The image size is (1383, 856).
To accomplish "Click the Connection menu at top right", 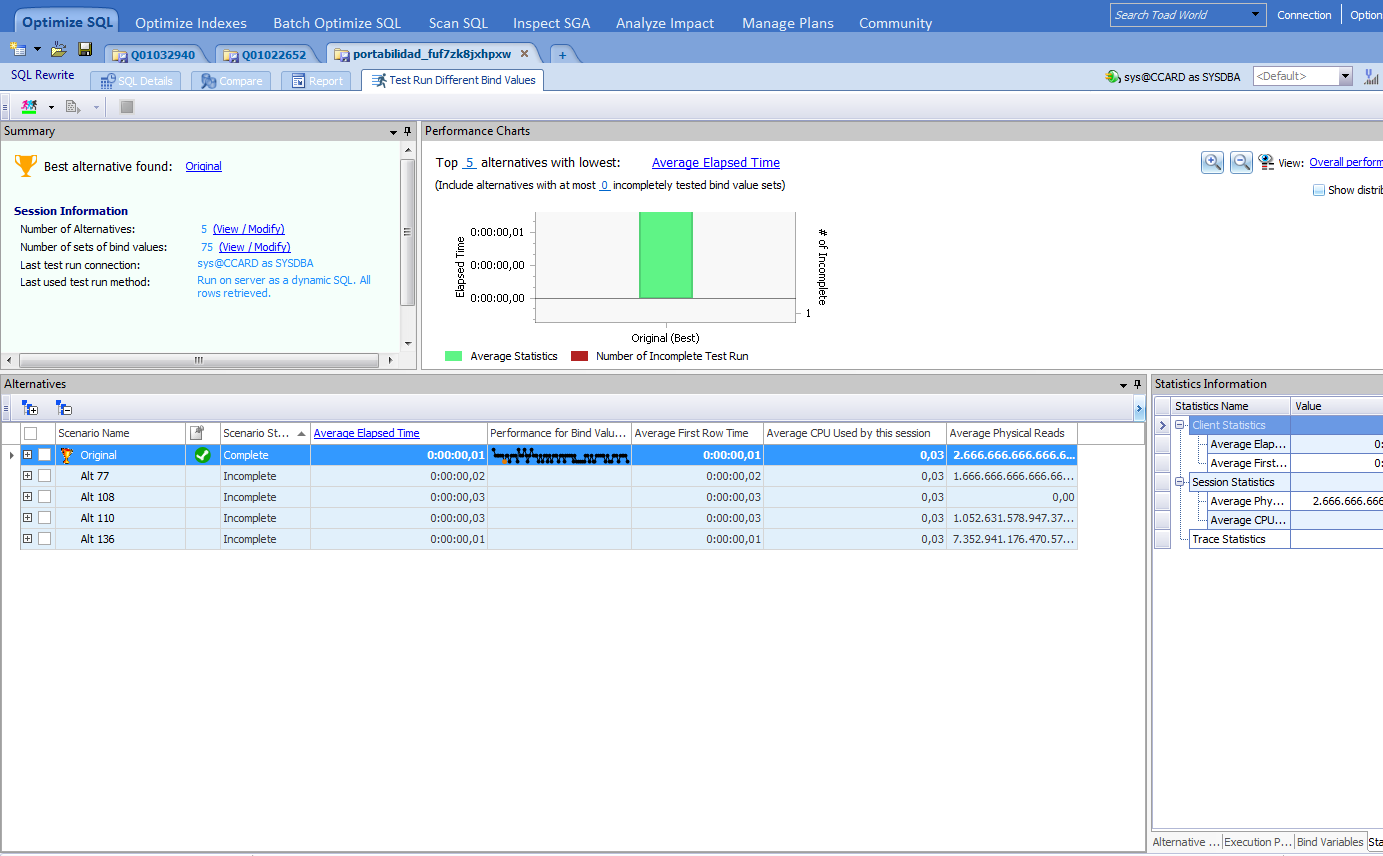I will [x=1304, y=15].
